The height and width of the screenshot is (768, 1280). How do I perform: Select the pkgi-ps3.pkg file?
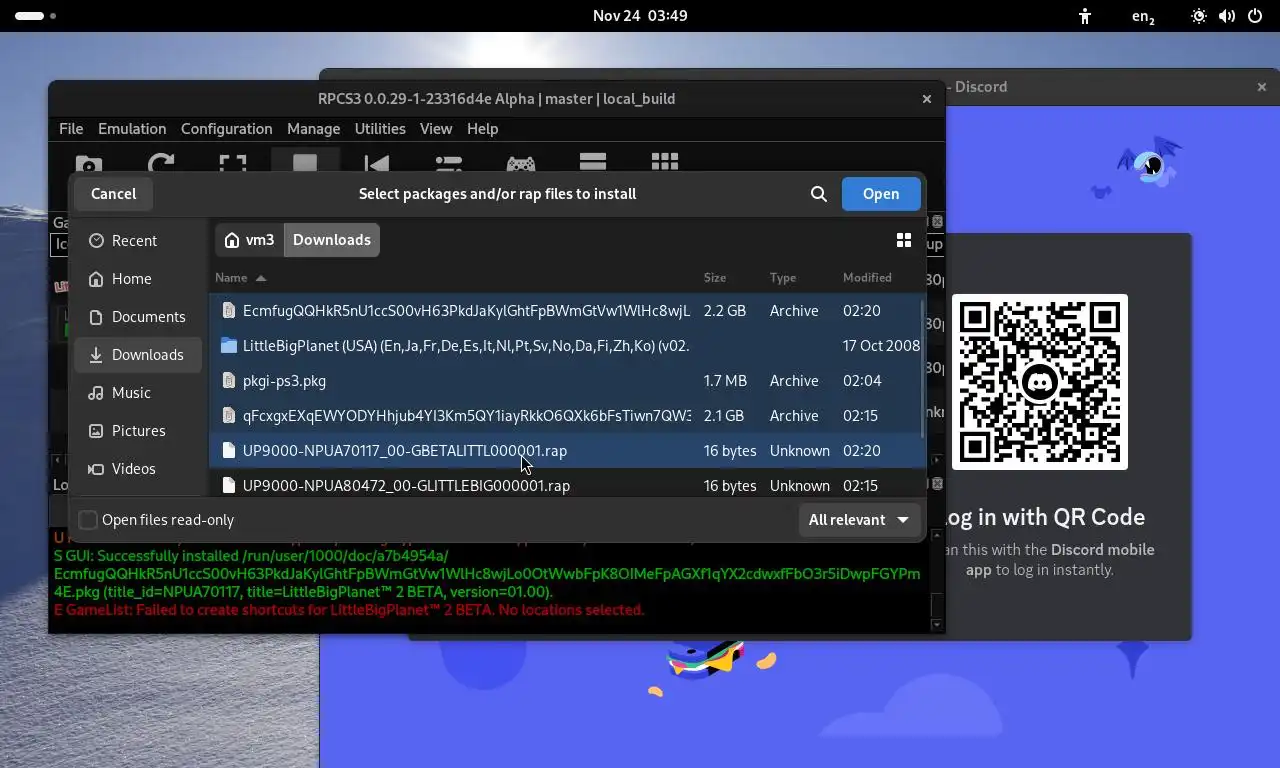[565, 381]
